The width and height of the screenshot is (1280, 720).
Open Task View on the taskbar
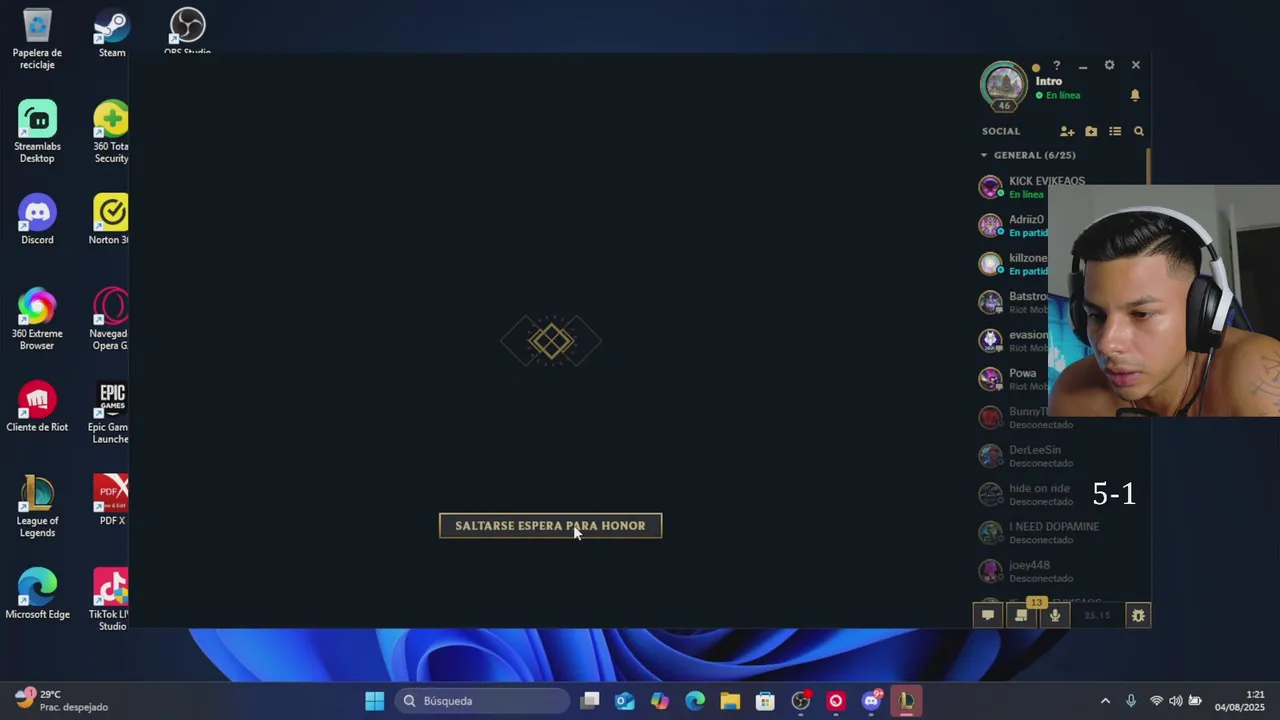[590, 701]
